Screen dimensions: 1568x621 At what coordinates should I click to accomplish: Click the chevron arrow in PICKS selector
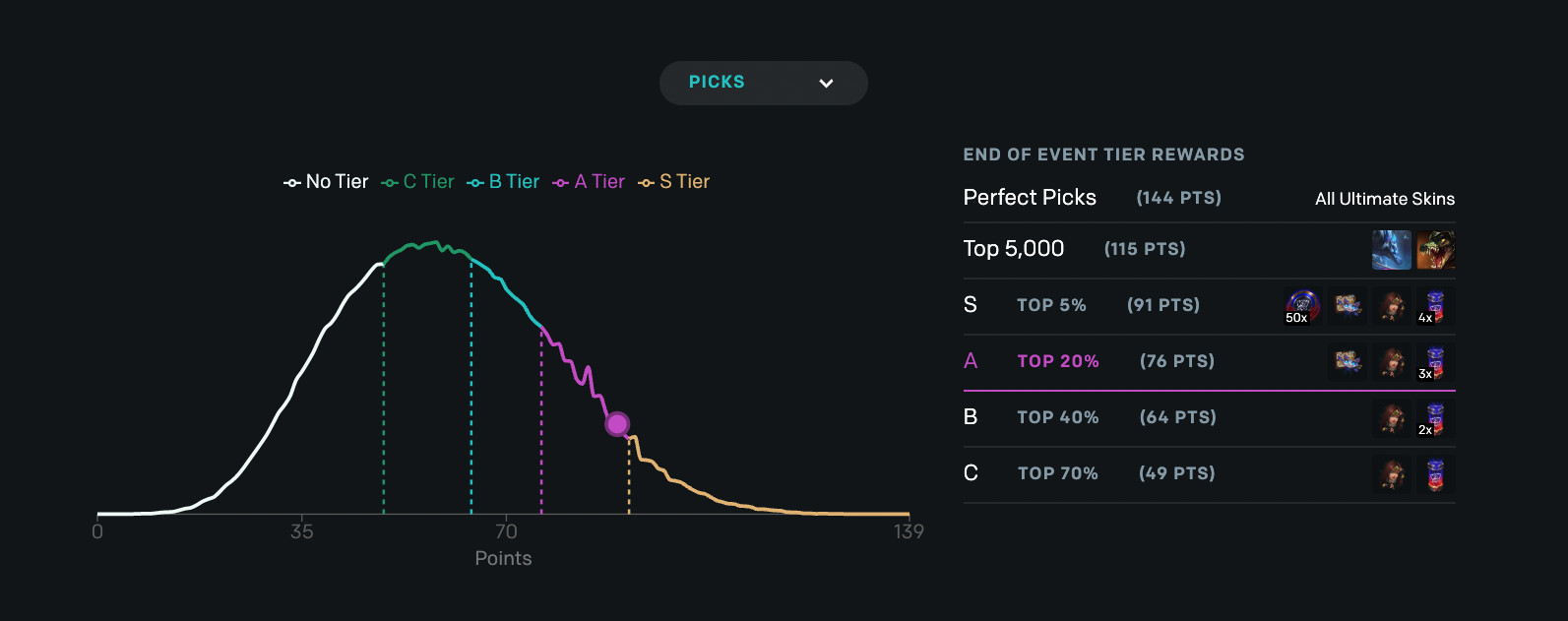(x=826, y=84)
